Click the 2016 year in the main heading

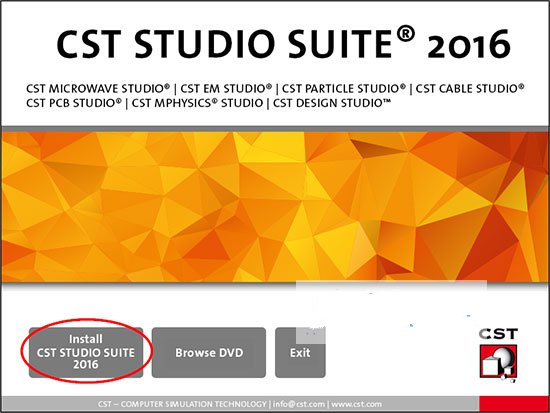tap(469, 45)
